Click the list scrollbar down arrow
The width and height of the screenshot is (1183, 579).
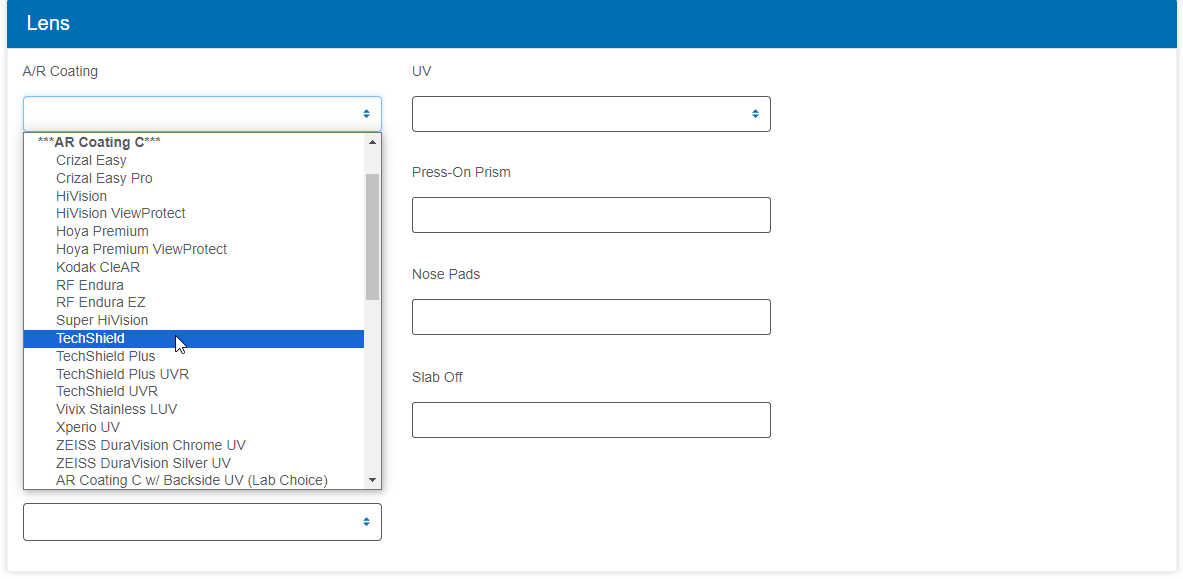pos(372,480)
